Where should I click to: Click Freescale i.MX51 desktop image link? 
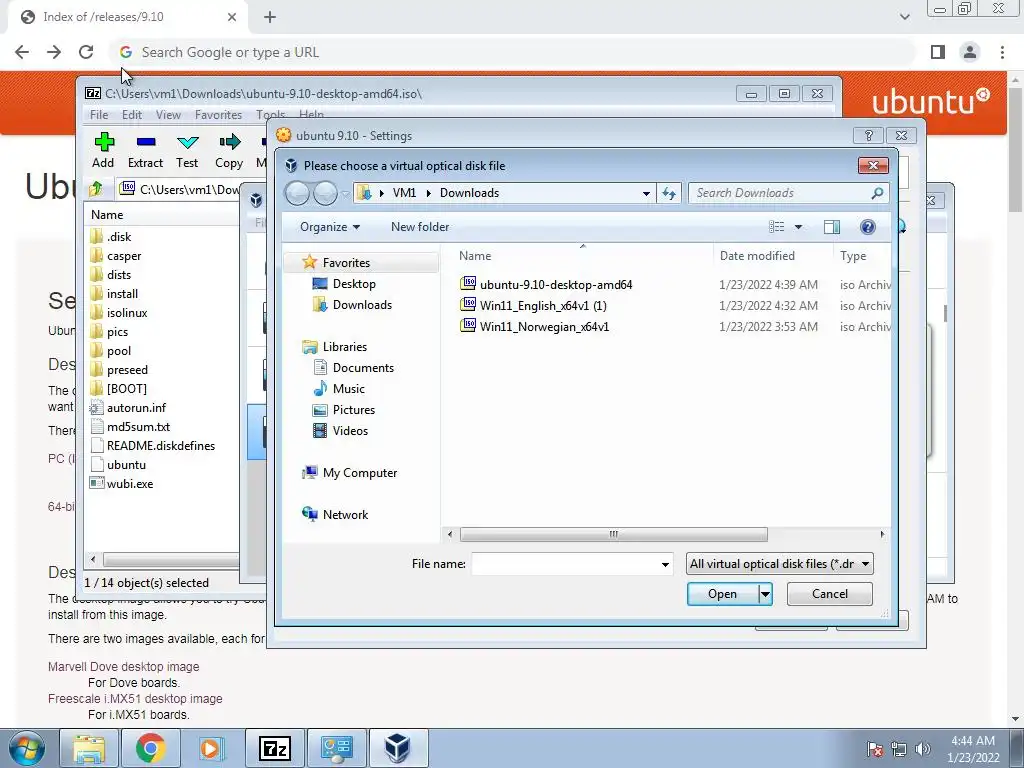coord(135,699)
